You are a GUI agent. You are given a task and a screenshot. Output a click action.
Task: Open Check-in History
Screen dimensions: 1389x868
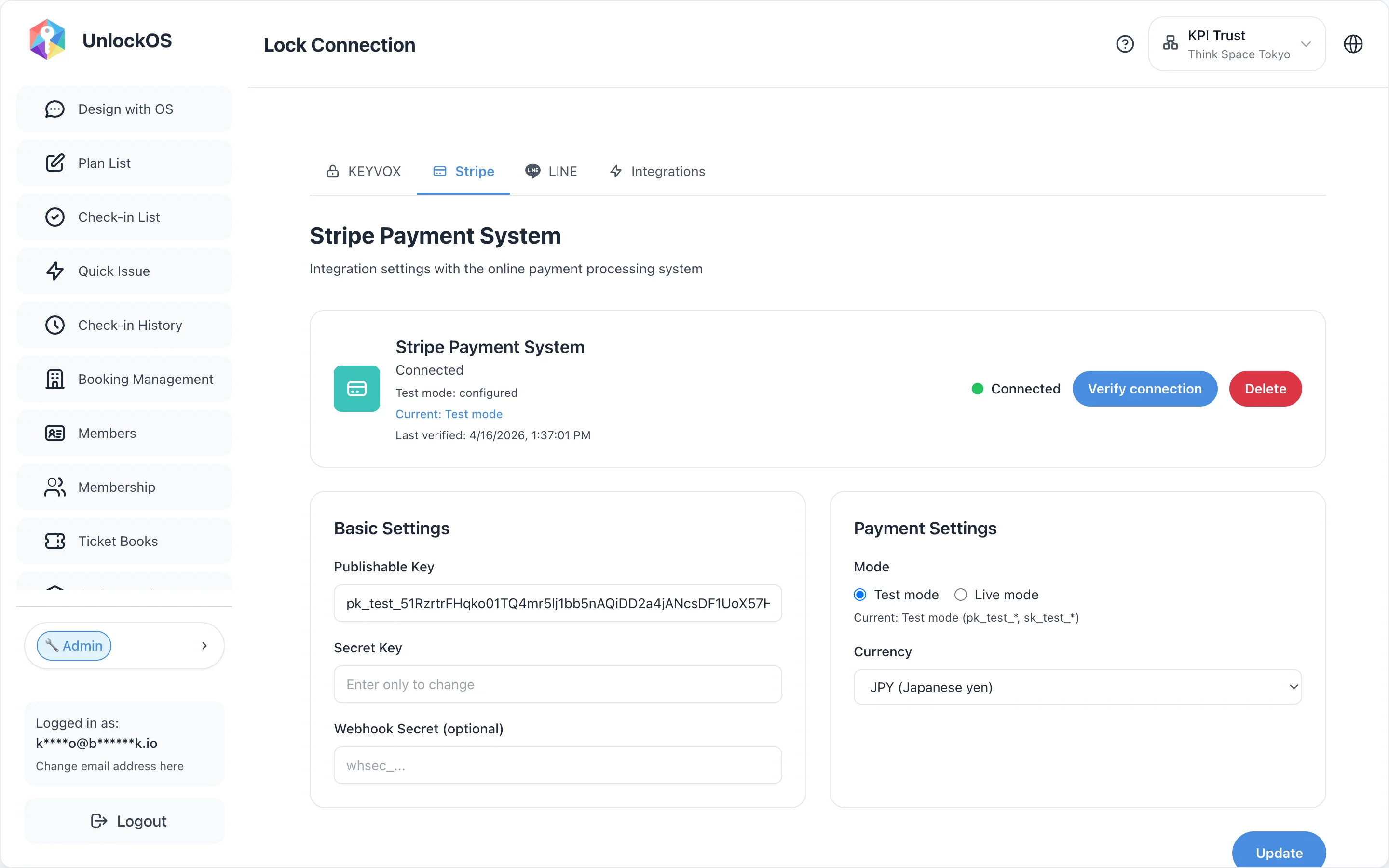(x=124, y=325)
